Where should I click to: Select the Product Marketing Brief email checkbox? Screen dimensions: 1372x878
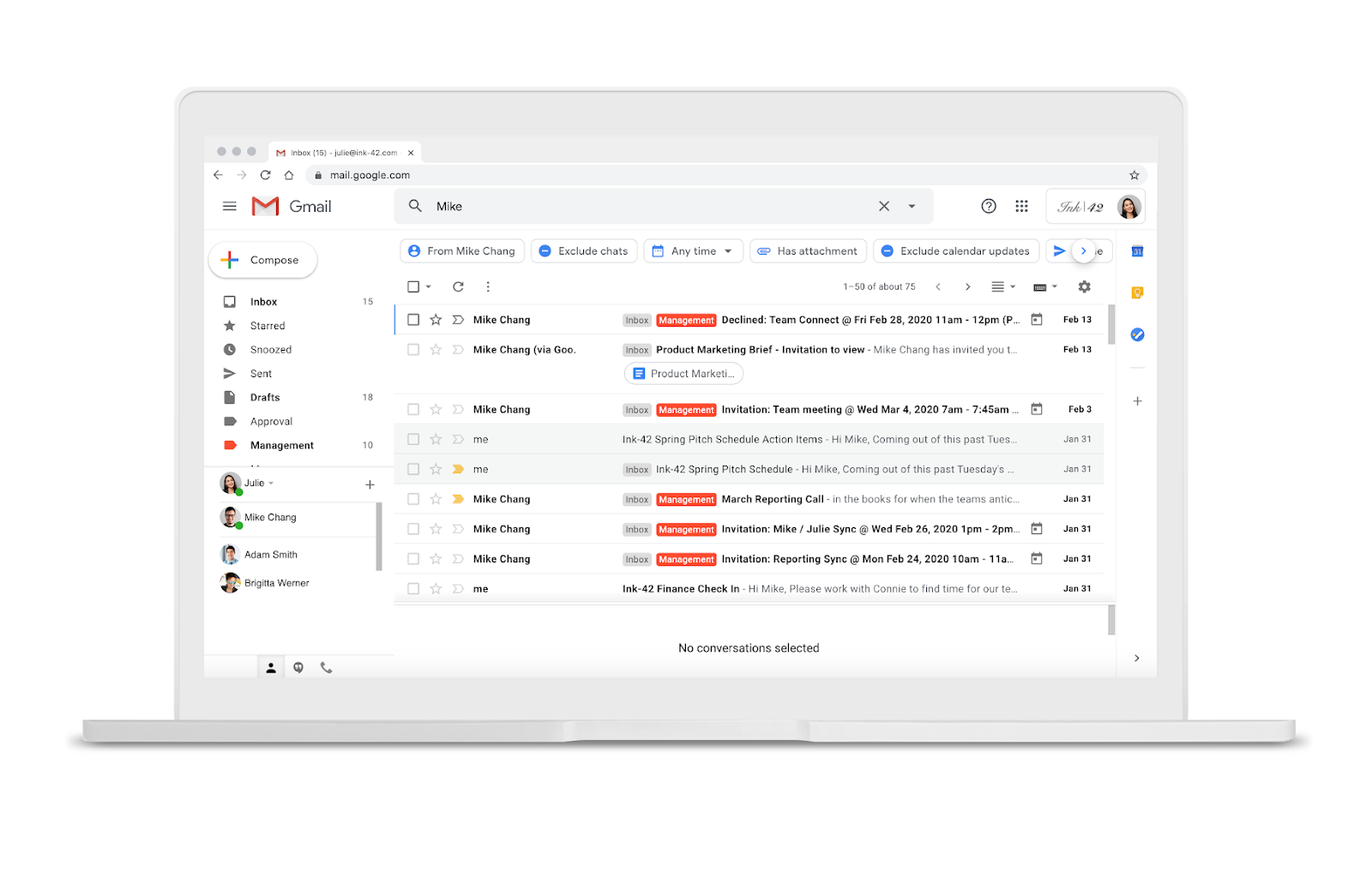click(x=413, y=350)
